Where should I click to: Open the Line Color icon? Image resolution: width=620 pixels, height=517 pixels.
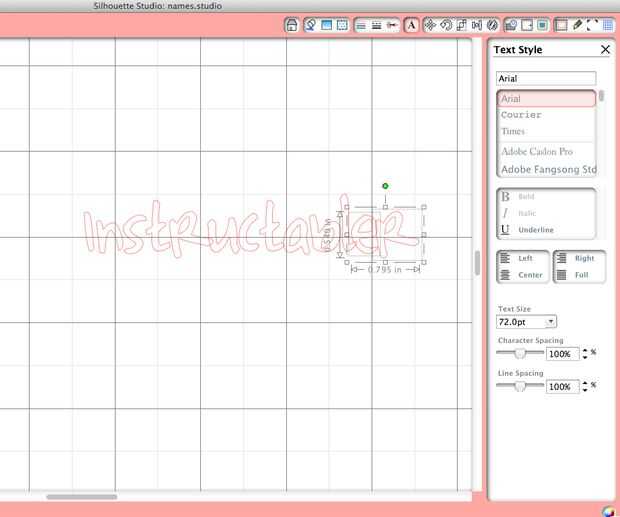361,26
